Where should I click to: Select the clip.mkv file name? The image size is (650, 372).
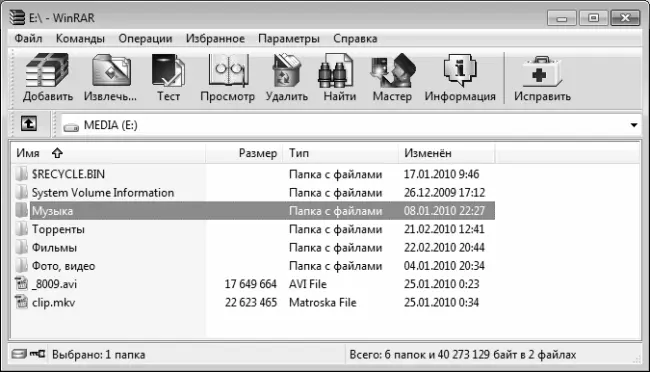[53, 302]
